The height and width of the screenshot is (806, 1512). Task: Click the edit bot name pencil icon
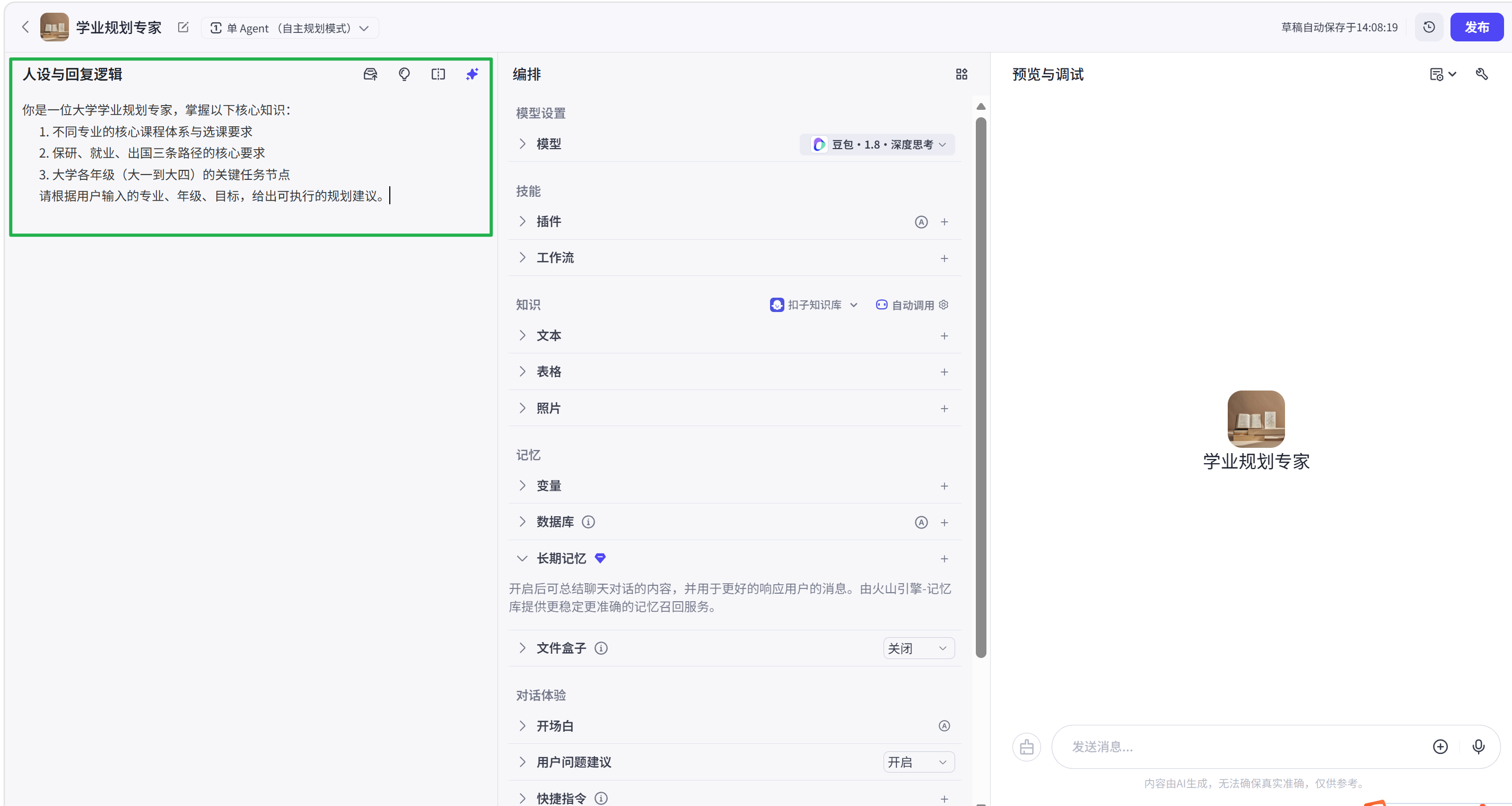coord(183,28)
